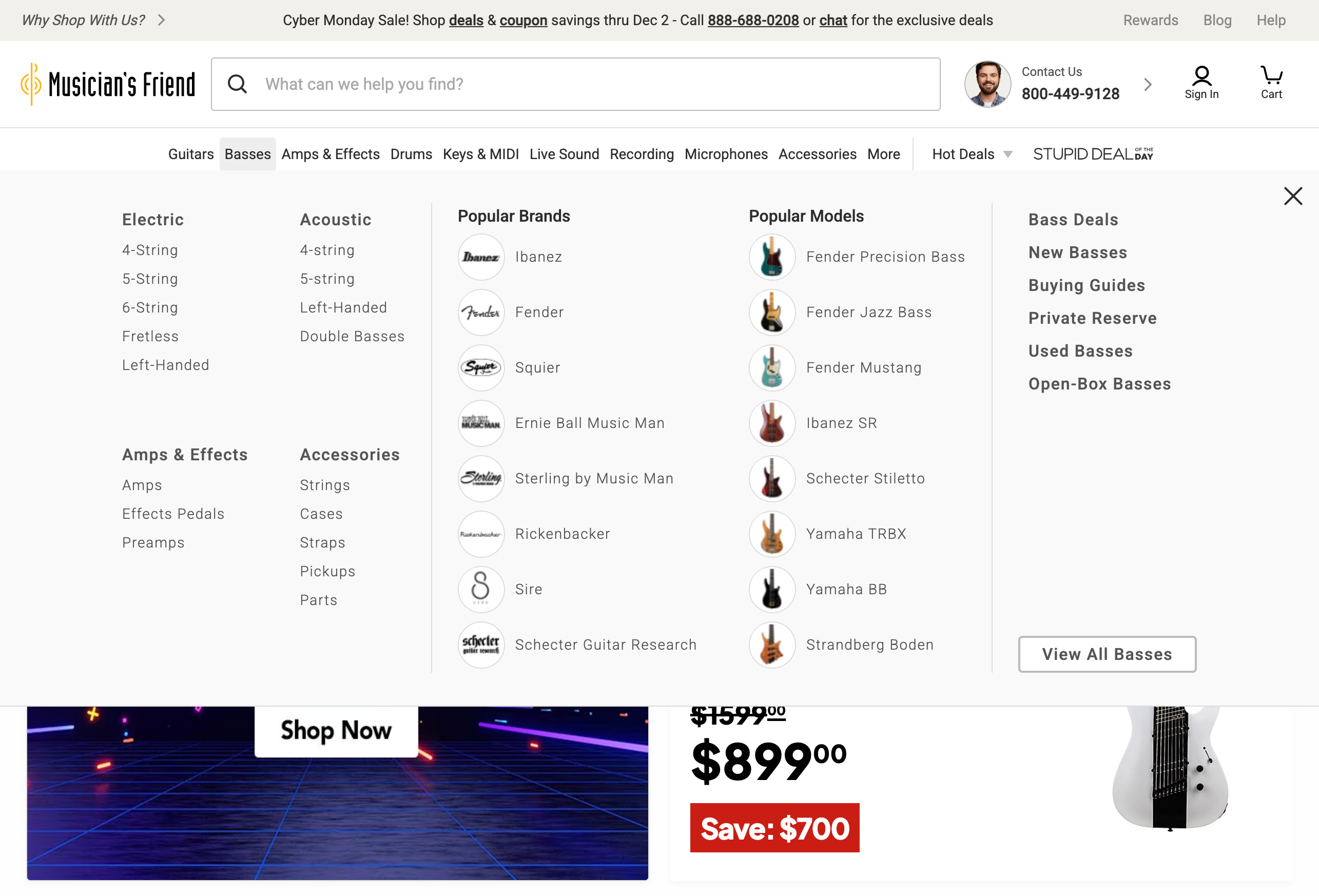The image size is (1319, 896).
Task: Open the Recording menu item
Action: coord(642,154)
